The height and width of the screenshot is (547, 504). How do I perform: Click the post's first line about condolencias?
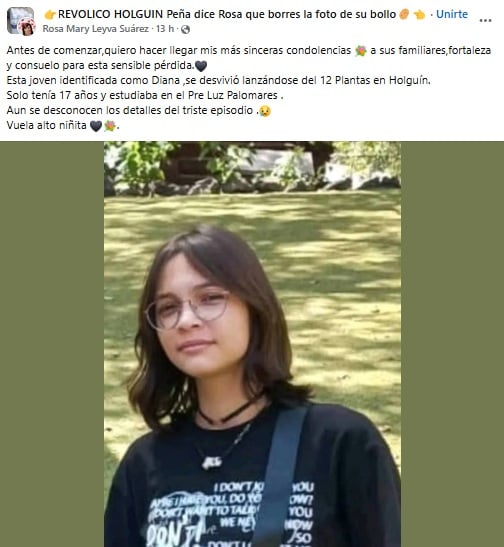click(x=248, y=51)
